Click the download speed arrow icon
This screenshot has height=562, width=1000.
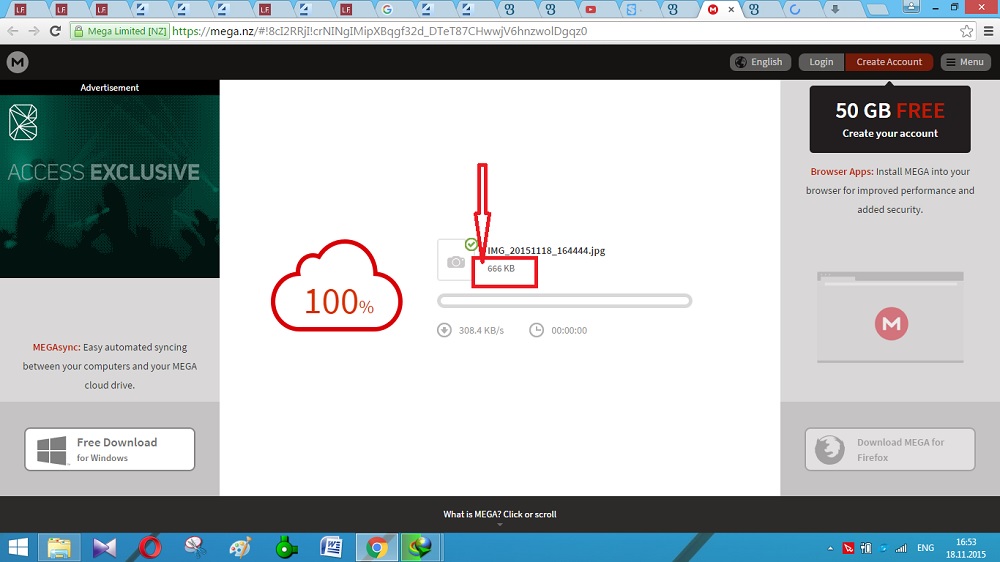[x=445, y=330]
